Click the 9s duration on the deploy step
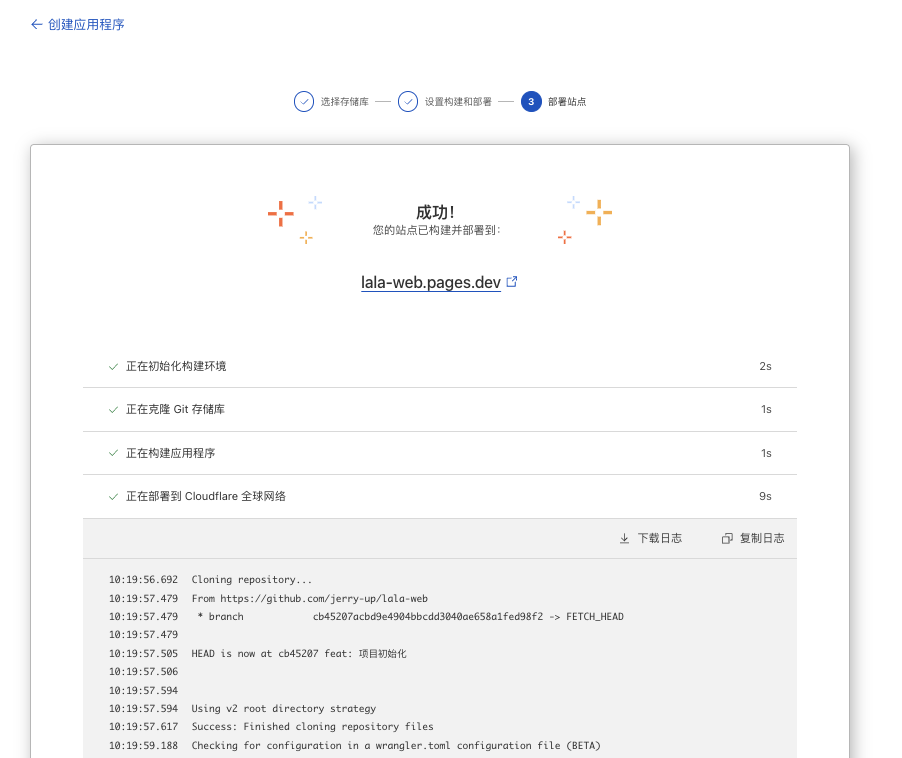 tap(765, 495)
